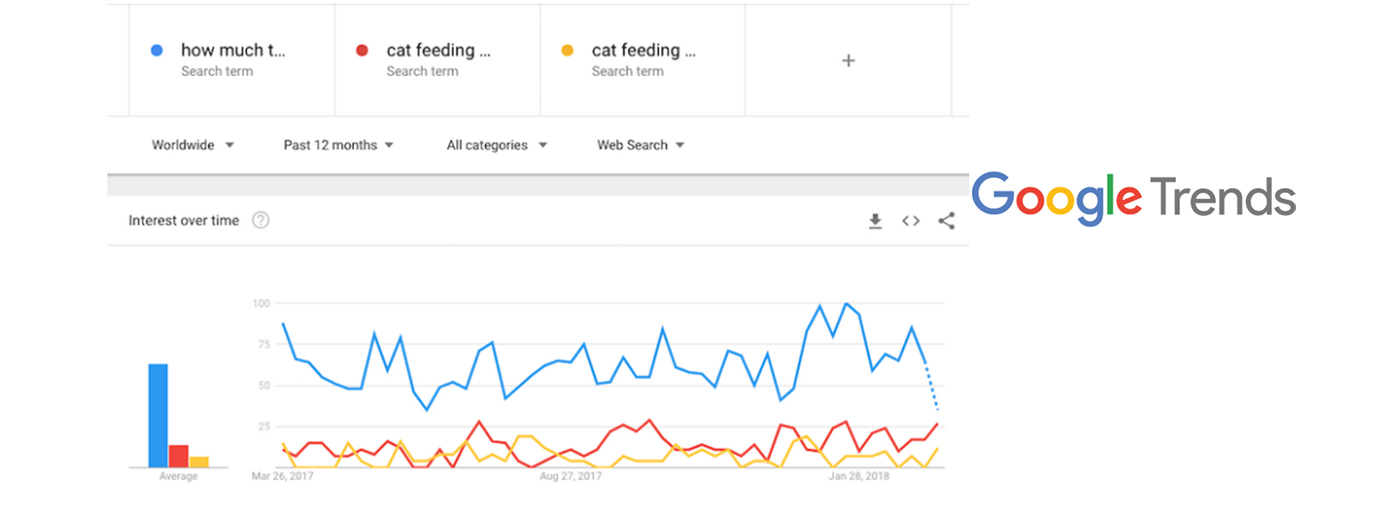
Task: Click the blue dot color swatch
Action: (156, 50)
